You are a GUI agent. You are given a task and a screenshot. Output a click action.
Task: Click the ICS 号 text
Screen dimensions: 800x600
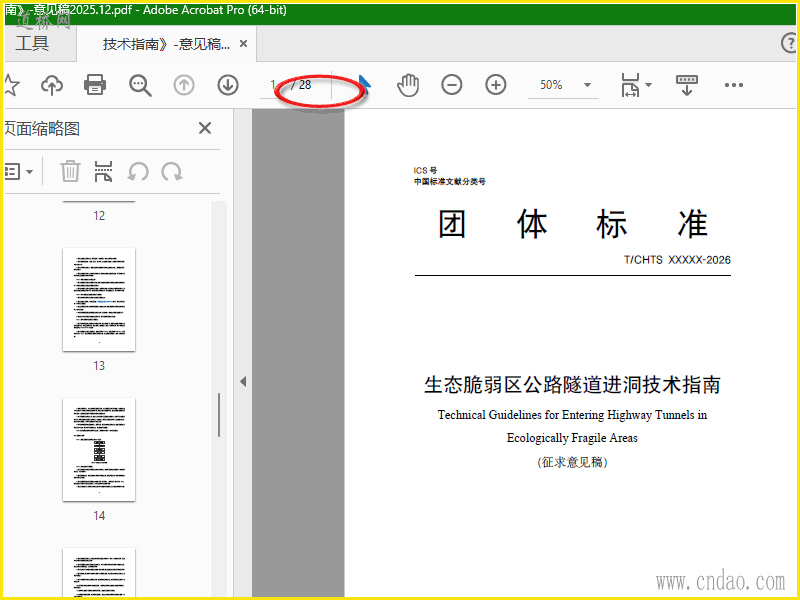pyautogui.click(x=426, y=170)
